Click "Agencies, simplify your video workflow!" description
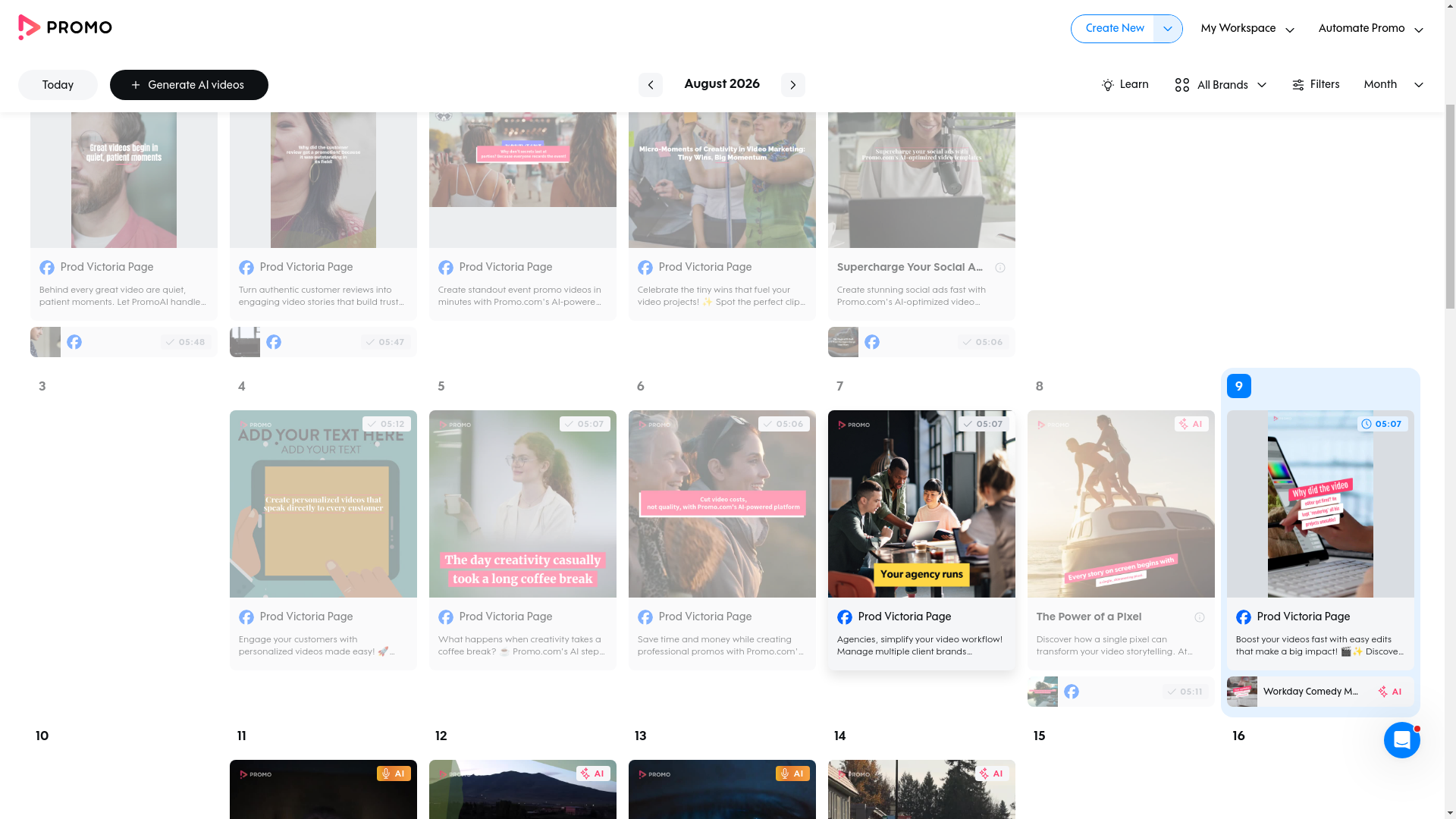 tap(920, 645)
